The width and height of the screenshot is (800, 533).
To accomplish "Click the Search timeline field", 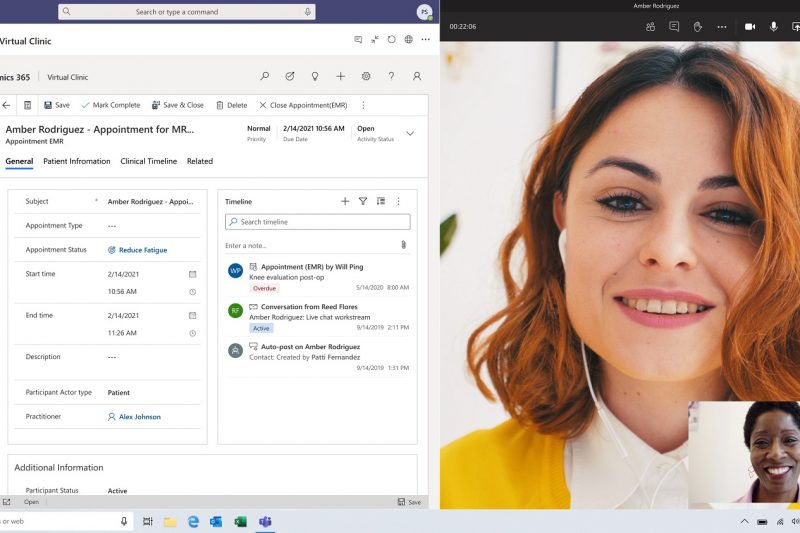I will (x=318, y=222).
